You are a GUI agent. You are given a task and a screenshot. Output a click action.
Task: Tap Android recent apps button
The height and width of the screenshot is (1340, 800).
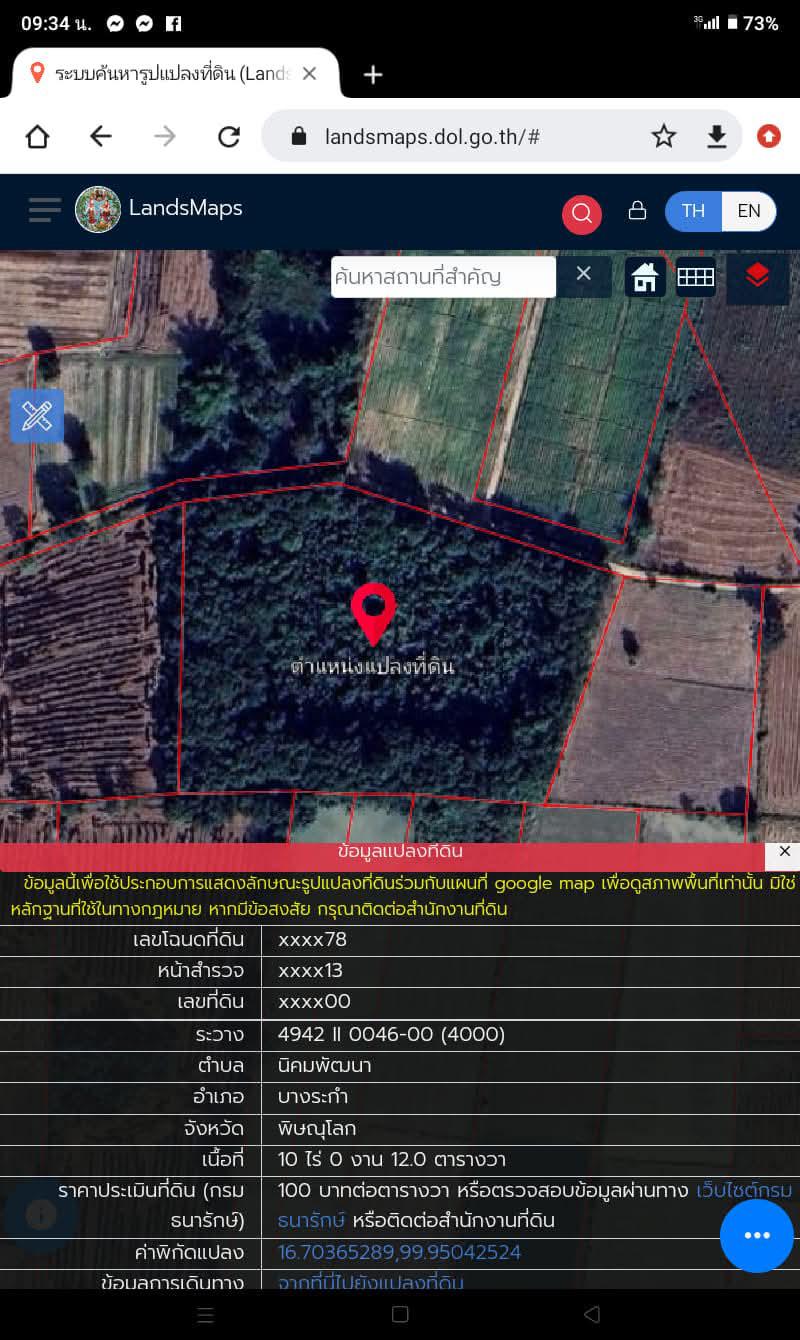[x=206, y=1315]
